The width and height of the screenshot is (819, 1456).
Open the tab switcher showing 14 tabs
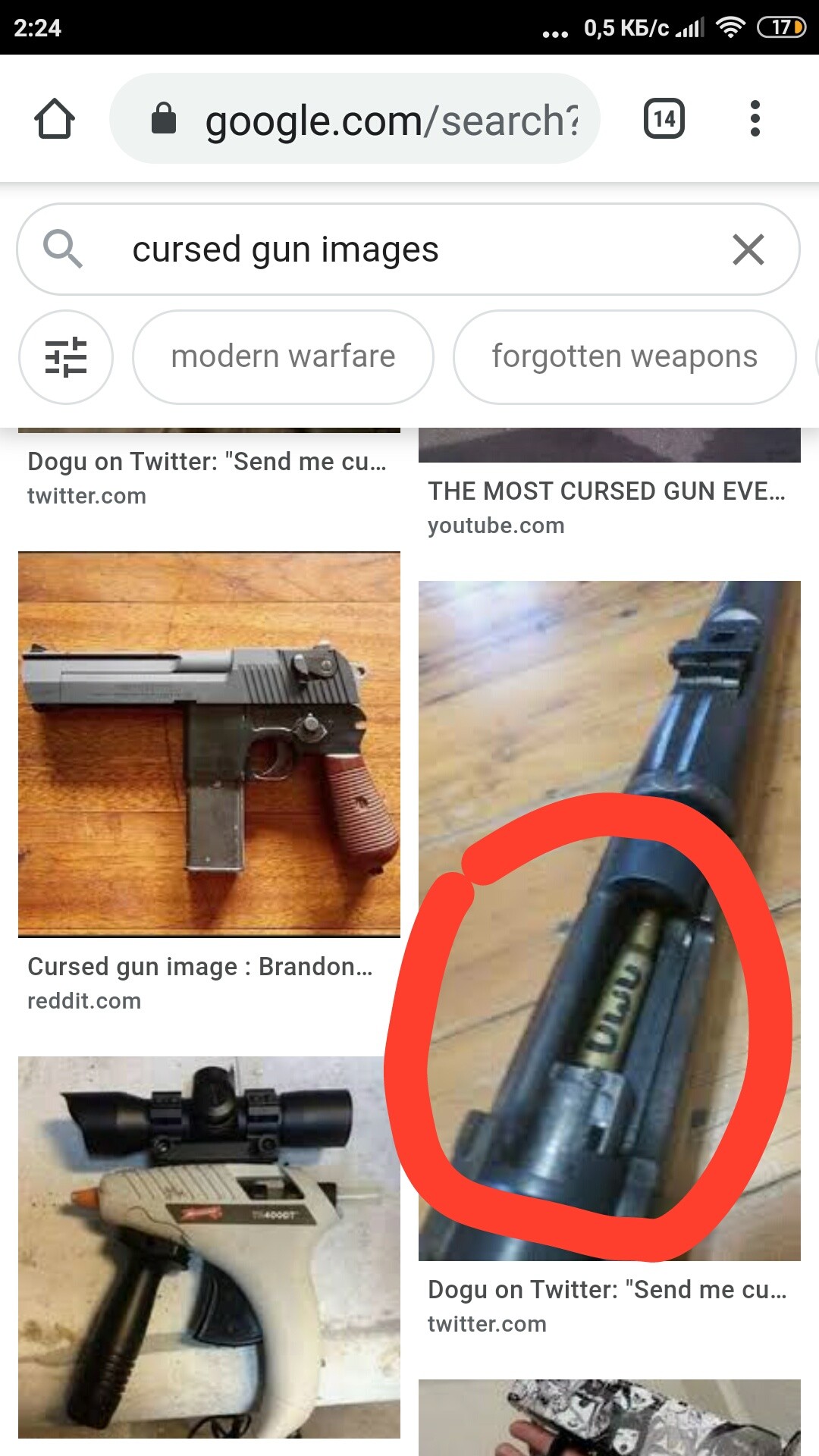(664, 118)
